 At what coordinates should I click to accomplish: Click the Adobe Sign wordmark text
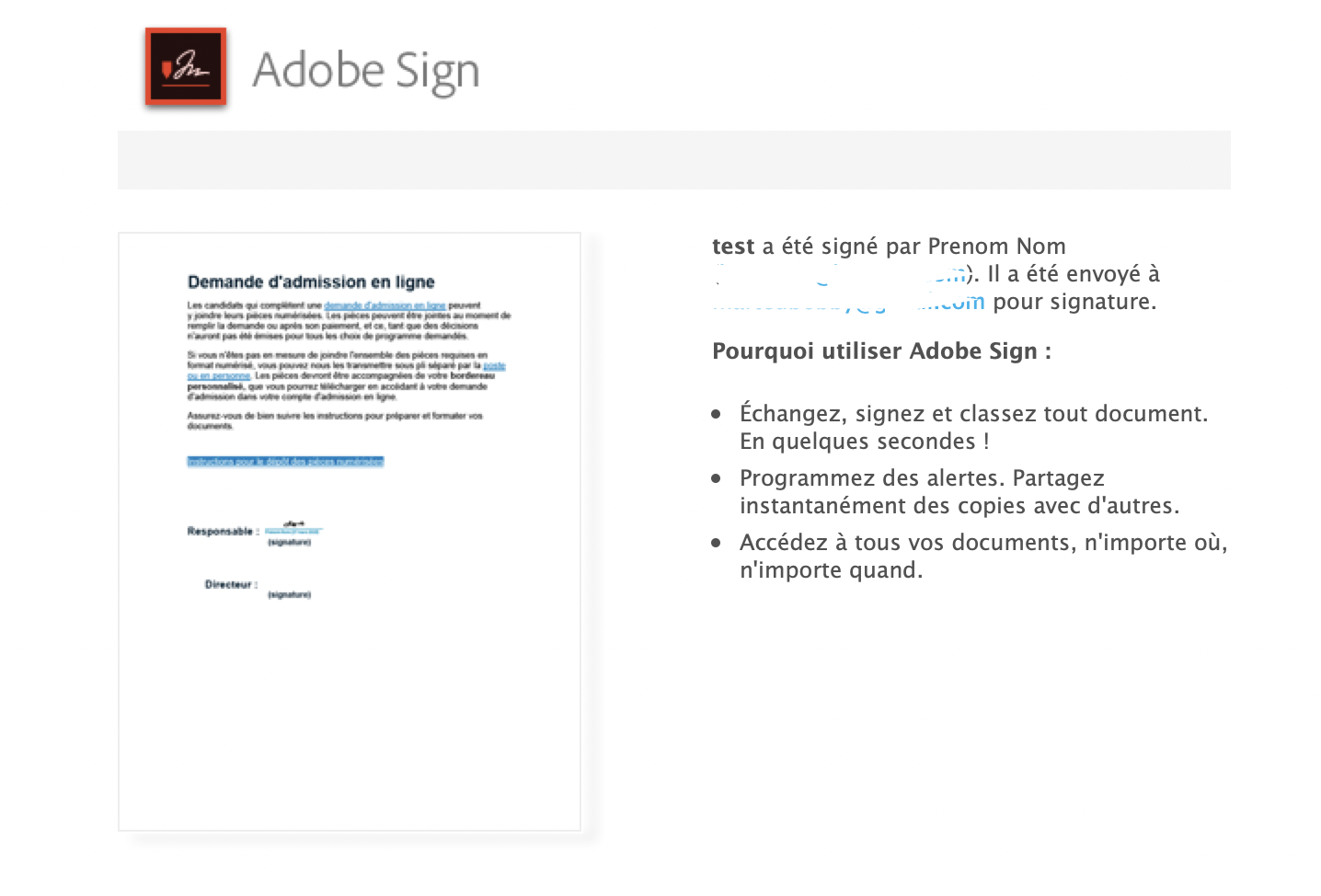366,71
